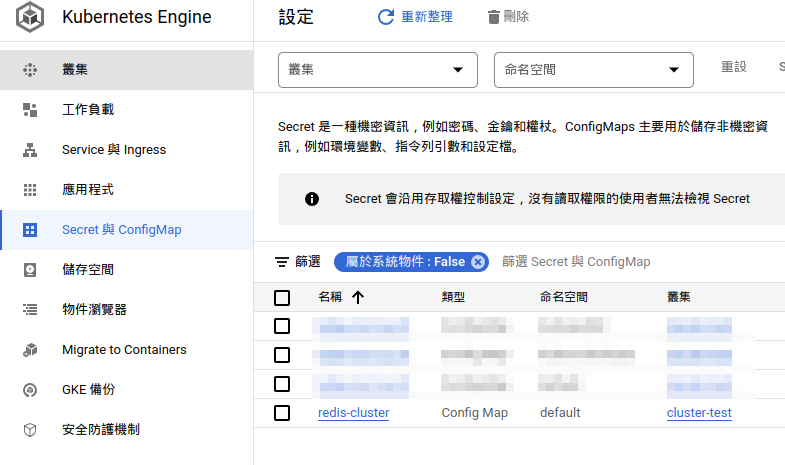Click the GKE 備份 backup icon
The image size is (785, 465).
point(30,389)
